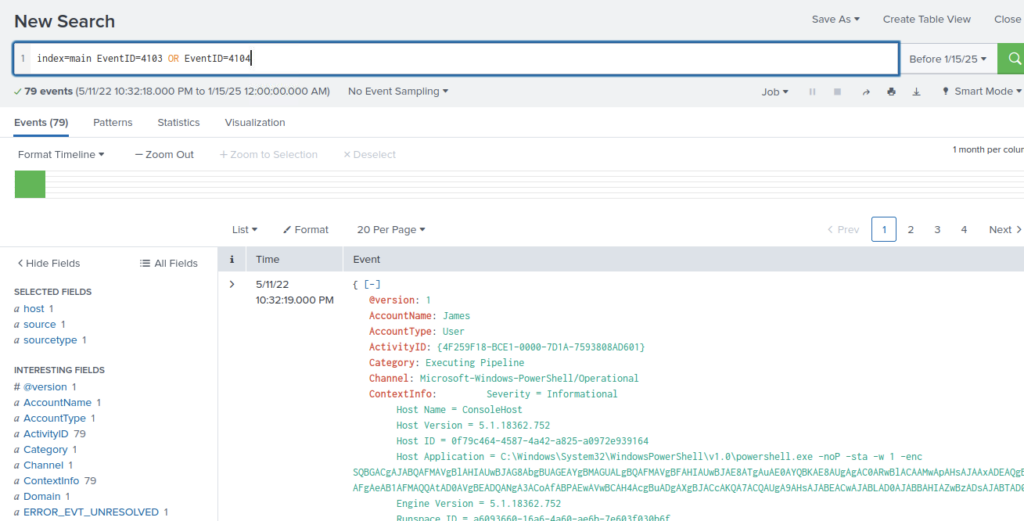This screenshot has width=1024, height=521.
Task: Open the Domain field in sidebar
Action: pyautogui.click(x=42, y=497)
